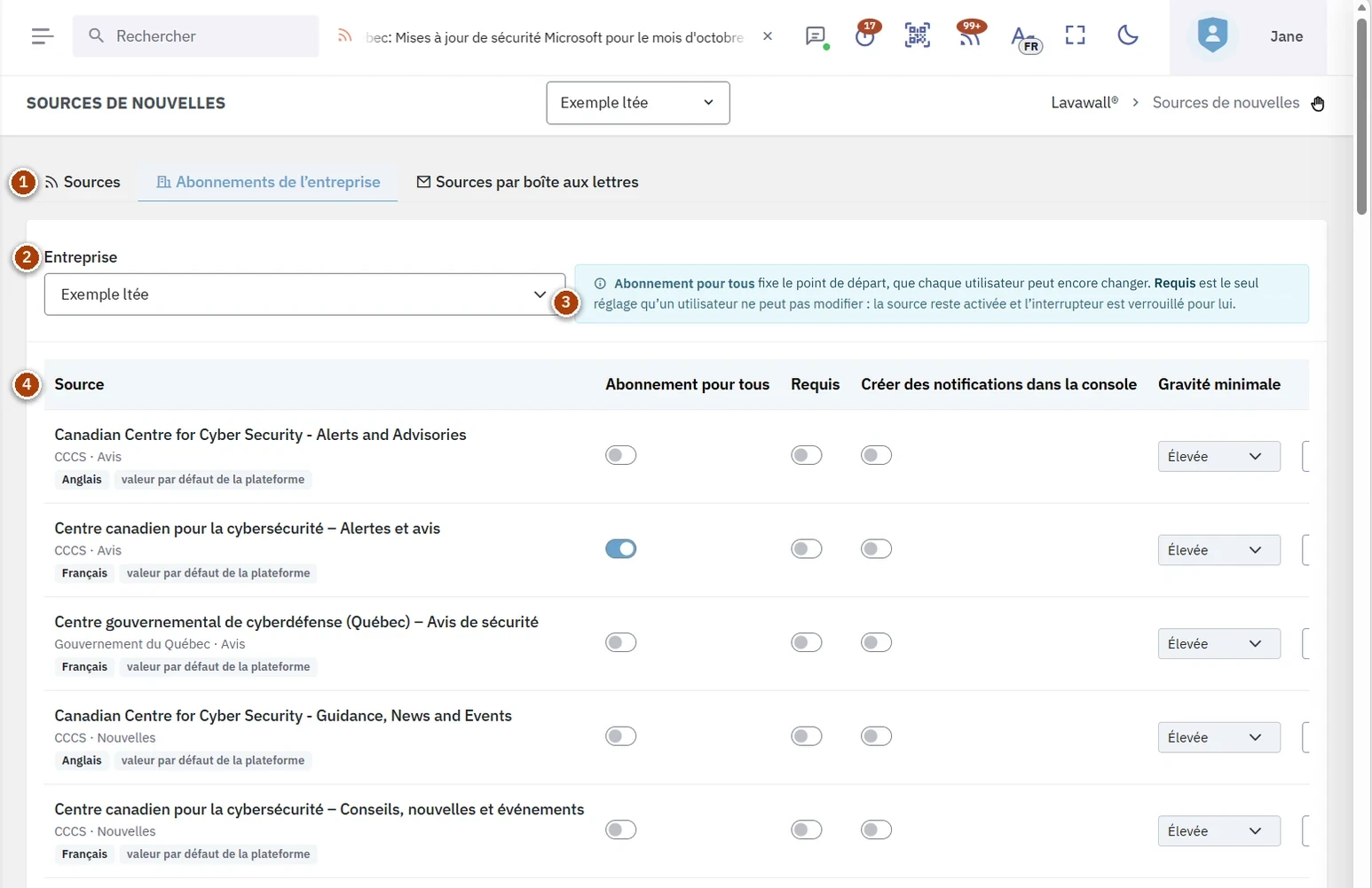The image size is (1372, 888).
Task: Enable Abonnement pour tous for Conseils, nouvelles et événements
Action: (621, 830)
